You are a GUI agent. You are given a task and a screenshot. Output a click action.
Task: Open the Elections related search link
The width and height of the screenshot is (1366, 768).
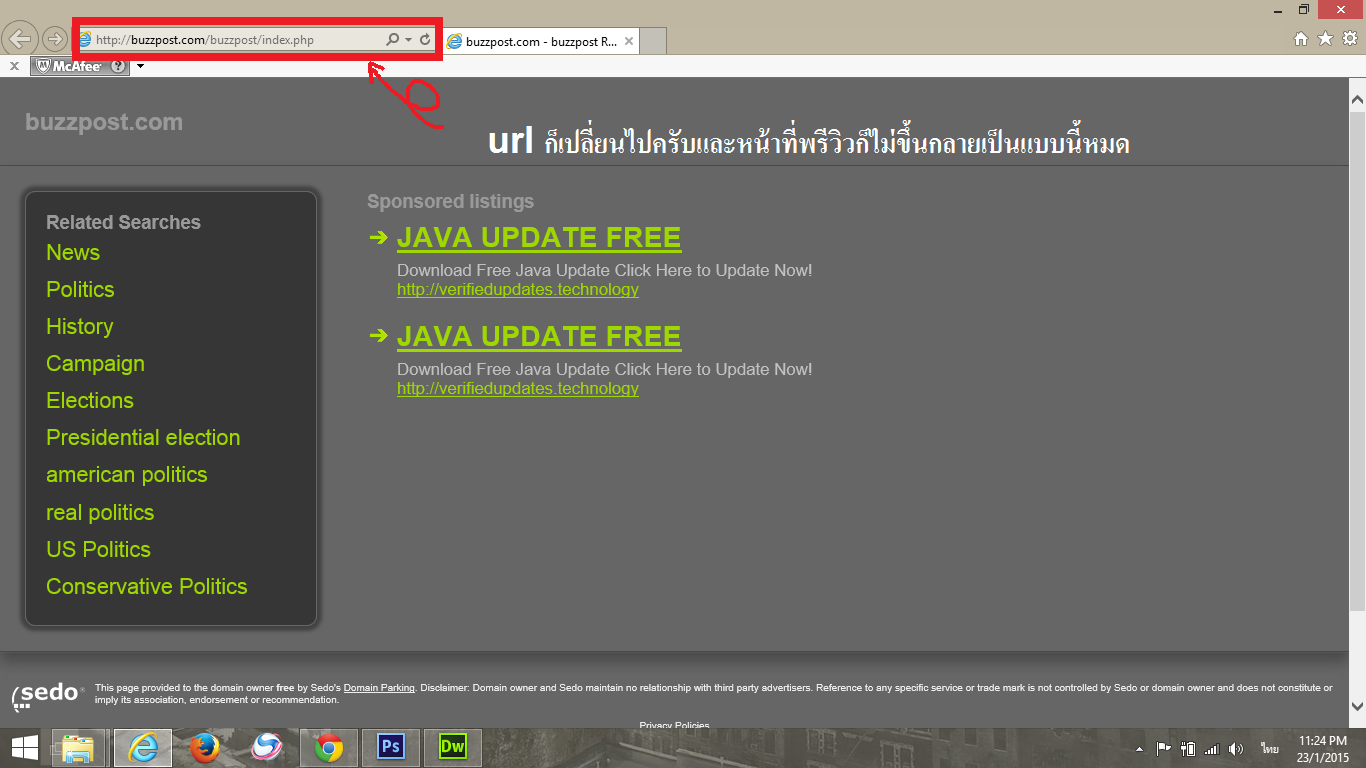pyautogui.click(x=90, y=401)
